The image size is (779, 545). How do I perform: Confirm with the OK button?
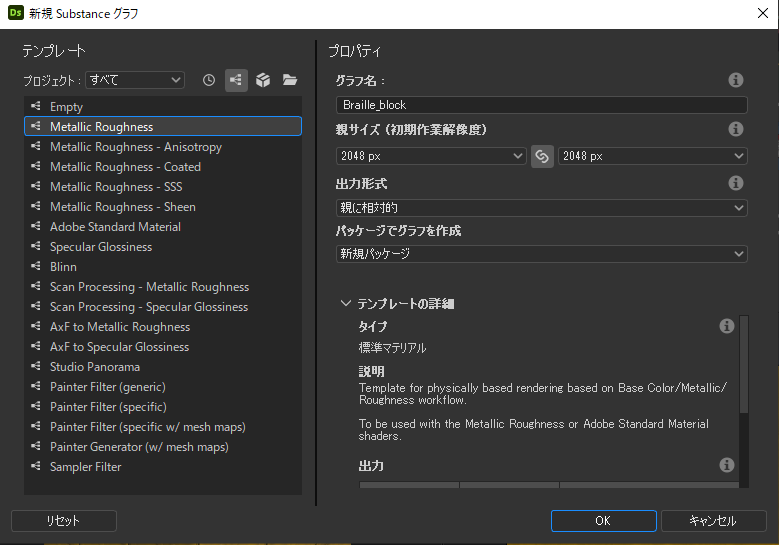coord(604,521)
